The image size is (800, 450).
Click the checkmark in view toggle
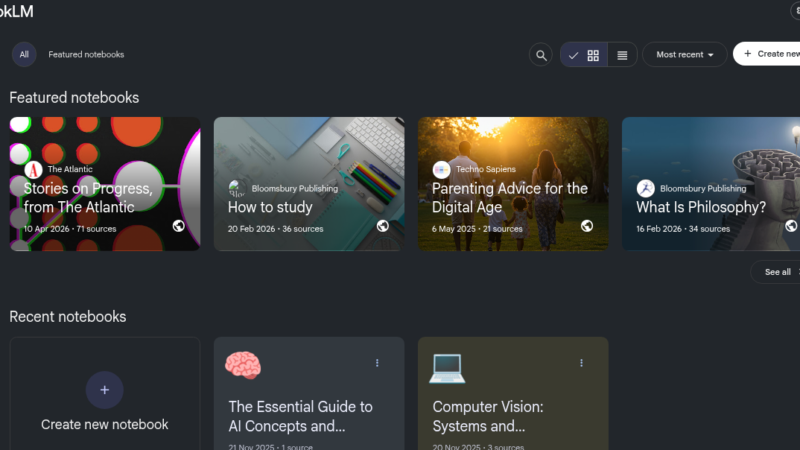pyautogui.click(x=573, y=55)
